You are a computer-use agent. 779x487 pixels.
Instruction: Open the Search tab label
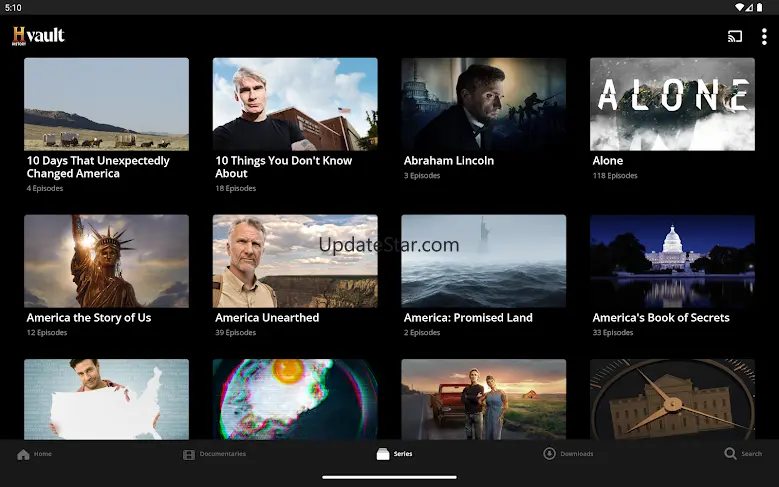tap(752, 454)
